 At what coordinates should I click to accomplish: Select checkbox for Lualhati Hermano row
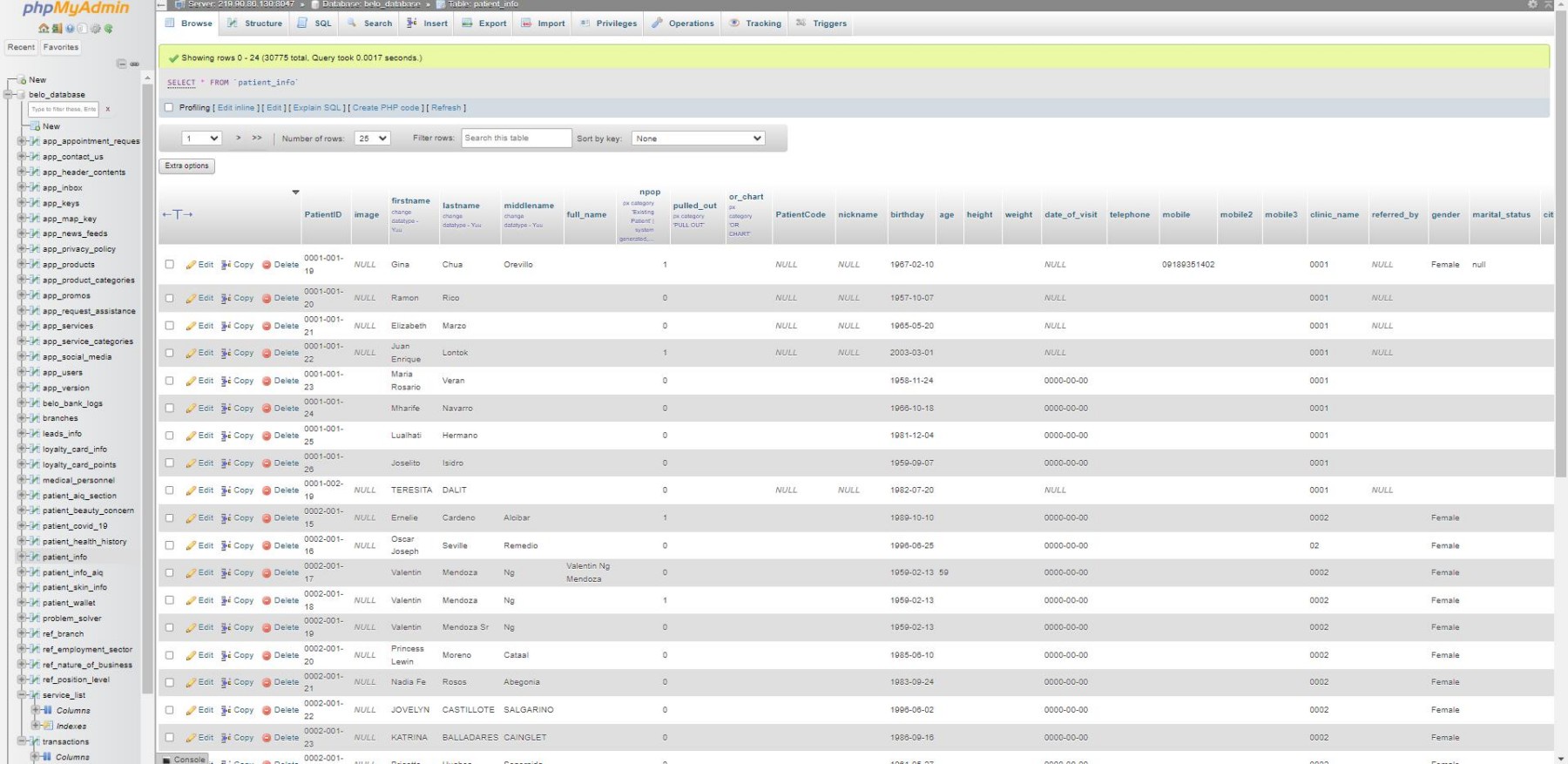point(169,436)
